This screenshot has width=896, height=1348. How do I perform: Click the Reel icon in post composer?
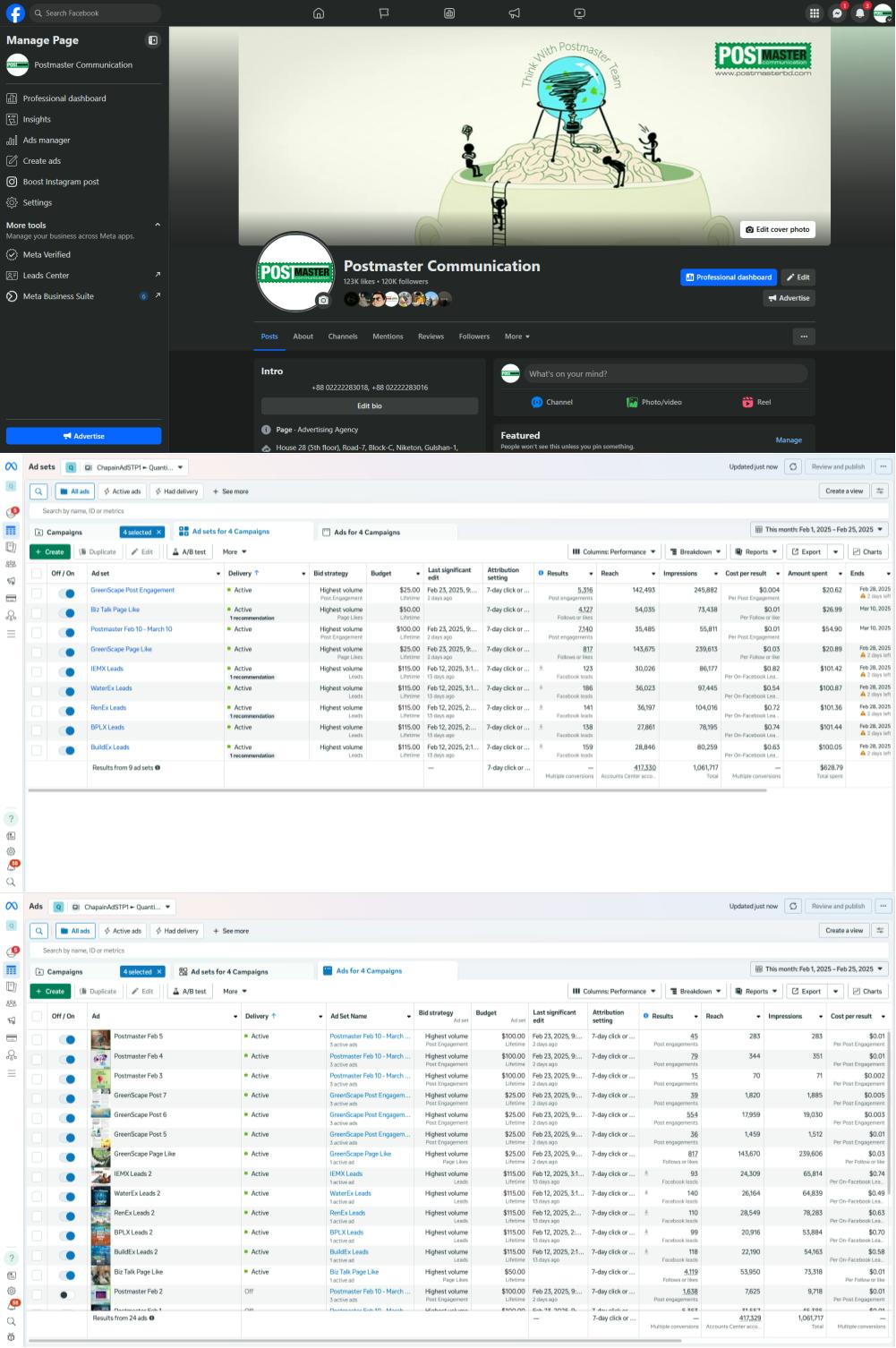tap(755, 403)
